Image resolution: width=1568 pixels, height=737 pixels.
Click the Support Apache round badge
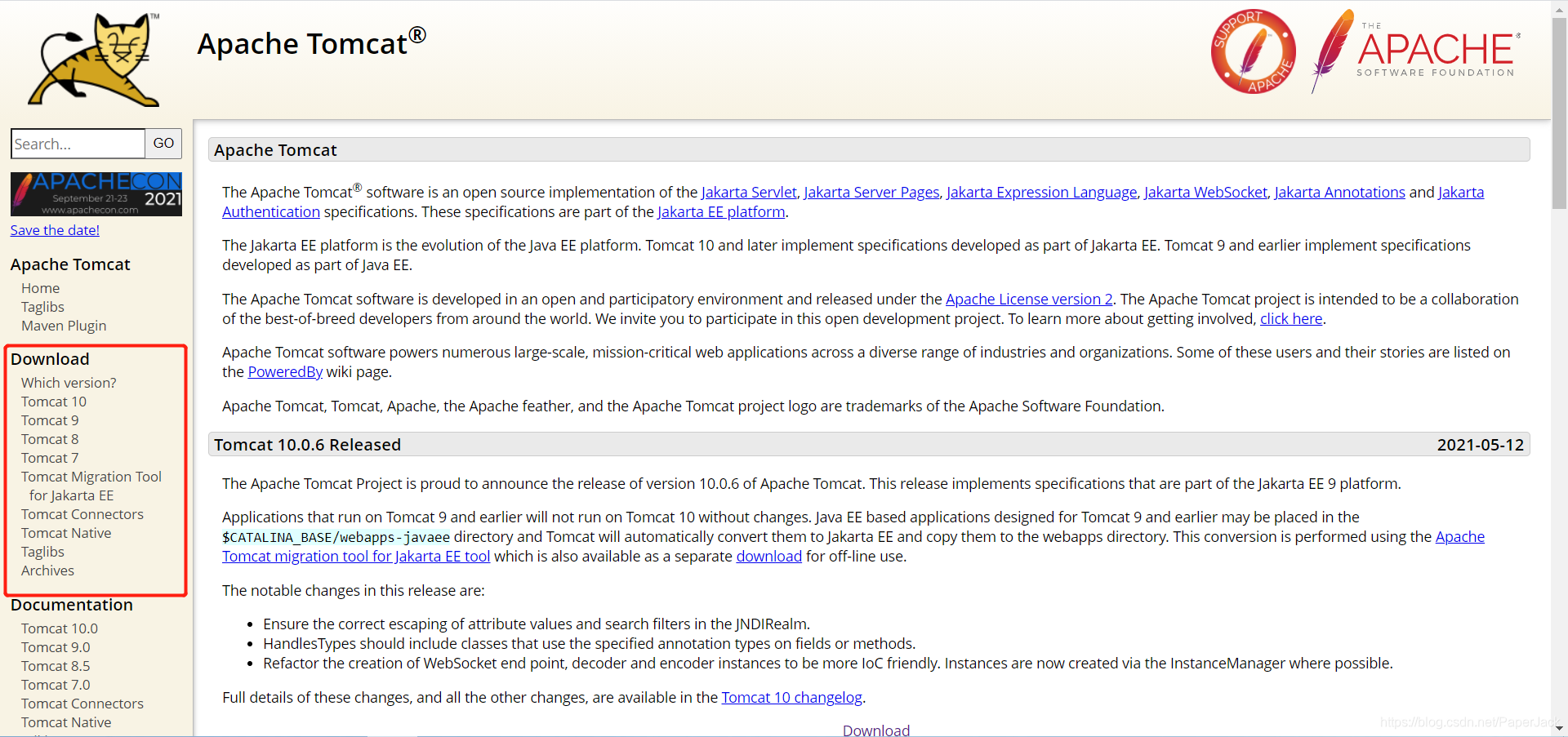[x=1253, y=51]
